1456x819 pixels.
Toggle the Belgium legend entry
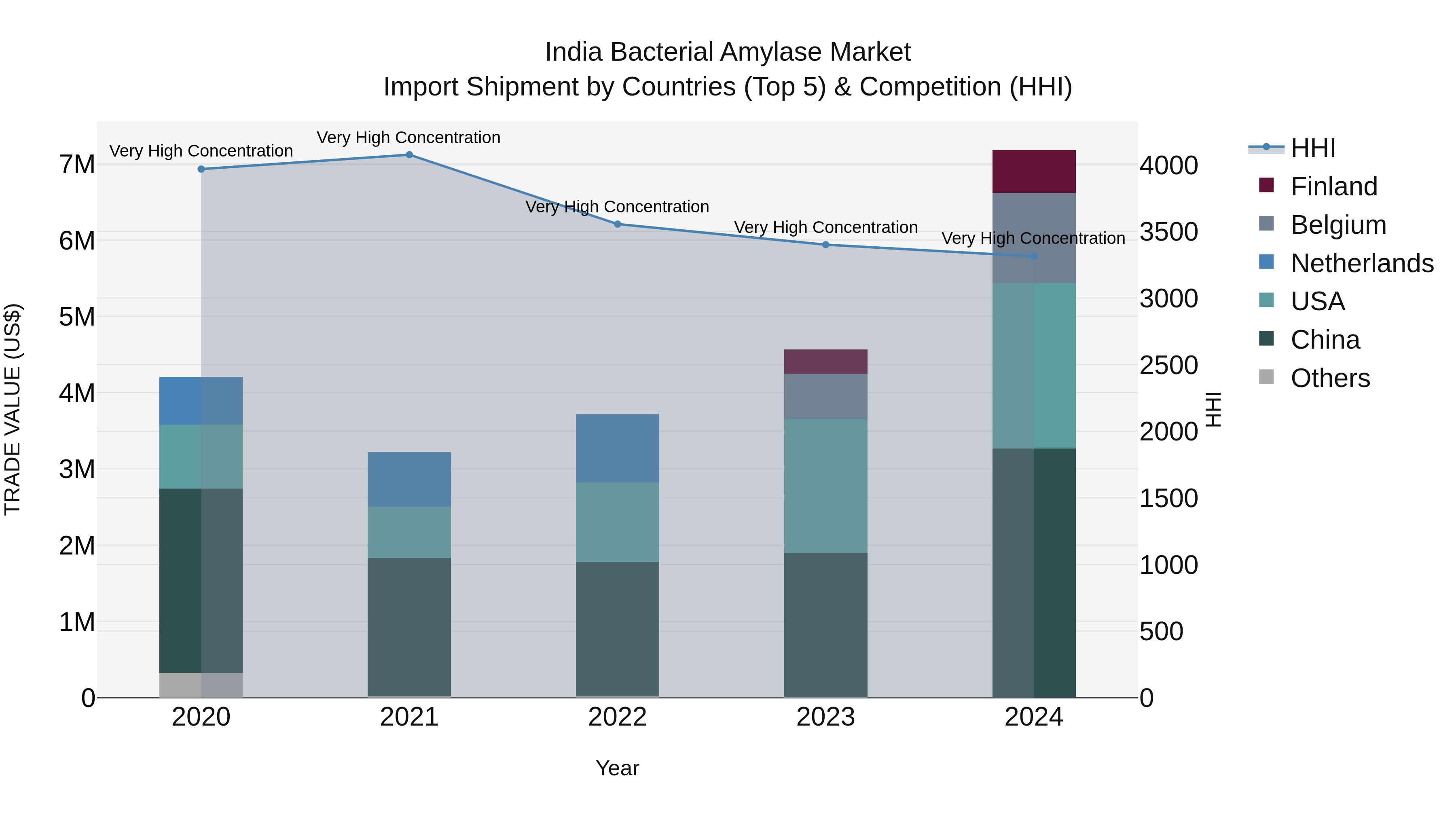point(1323,224)
